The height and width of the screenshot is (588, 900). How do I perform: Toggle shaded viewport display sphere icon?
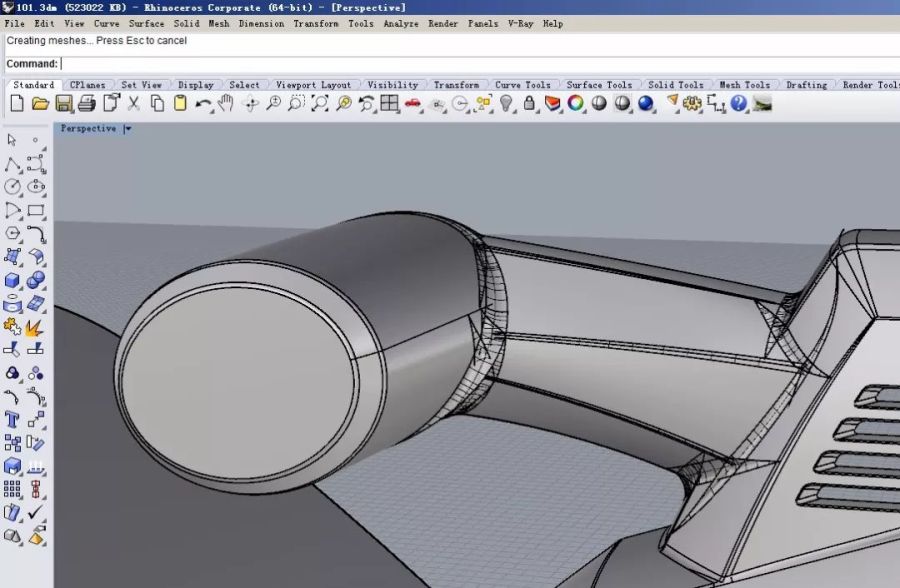[x=623, y=103]
